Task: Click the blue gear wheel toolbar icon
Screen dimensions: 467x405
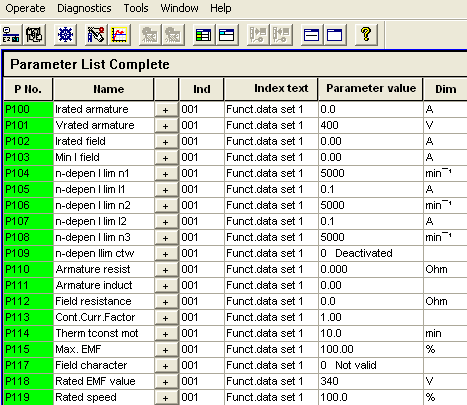Action: pos(65,35)
